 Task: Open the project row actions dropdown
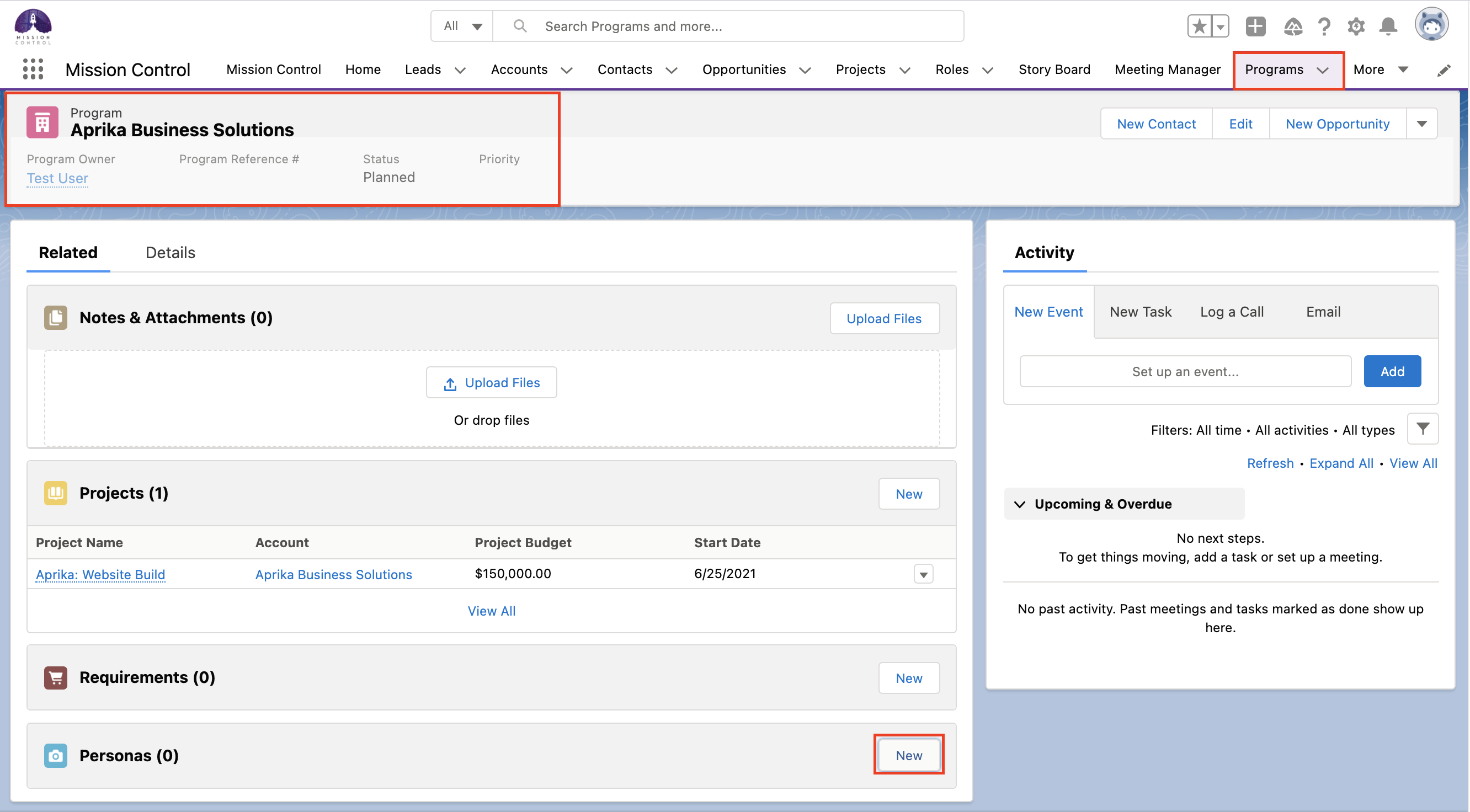tap(923, 574)
